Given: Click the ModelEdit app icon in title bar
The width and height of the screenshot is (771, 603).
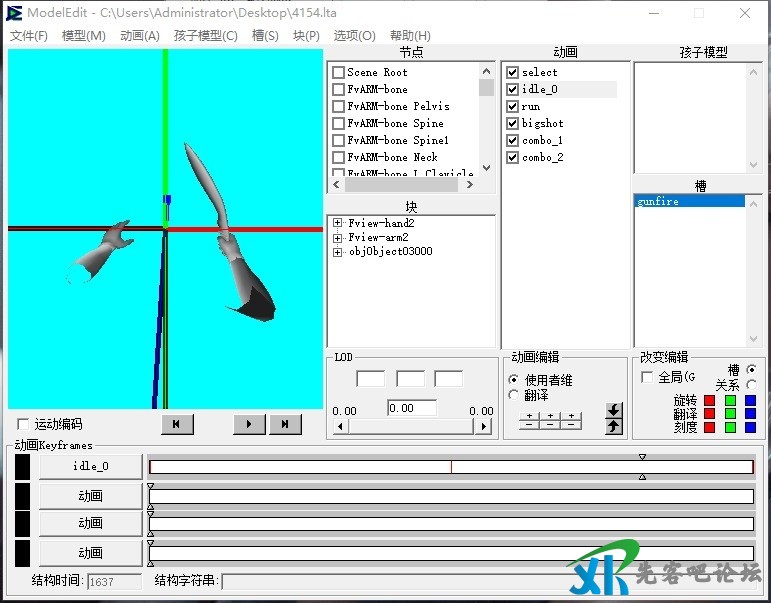Looking at the screenshot, I should [x=14, y=13].
